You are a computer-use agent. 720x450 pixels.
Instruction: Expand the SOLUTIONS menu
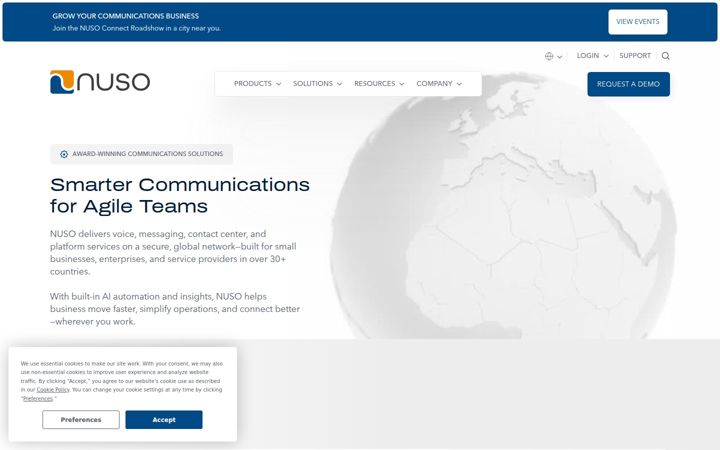click(x=318, y=84)
